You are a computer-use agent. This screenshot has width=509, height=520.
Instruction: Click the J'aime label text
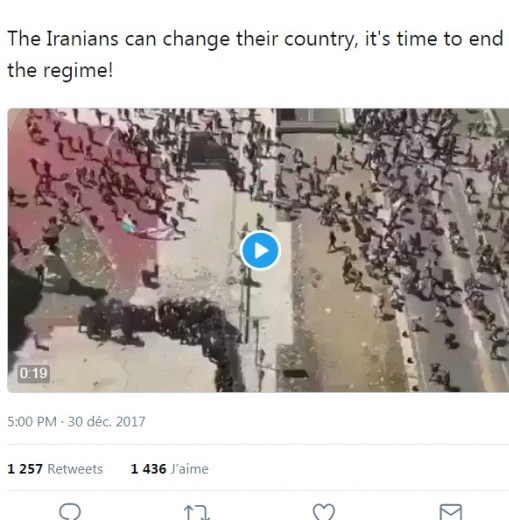click(190, 469)
